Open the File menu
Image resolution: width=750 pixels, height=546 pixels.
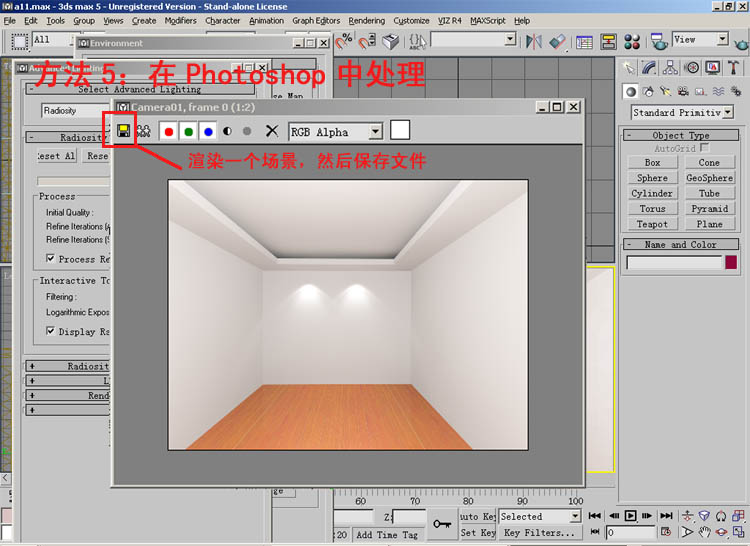10,21
